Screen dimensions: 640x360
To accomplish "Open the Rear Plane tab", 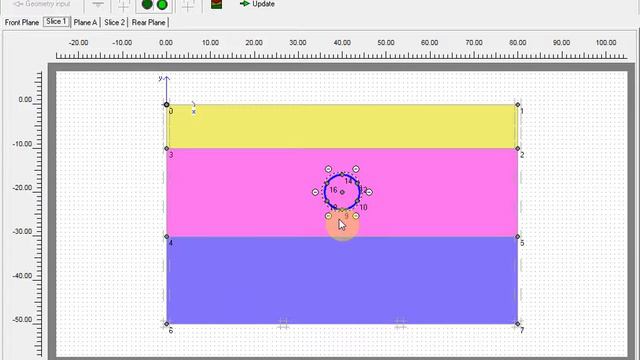I will (x=149, y=22).
